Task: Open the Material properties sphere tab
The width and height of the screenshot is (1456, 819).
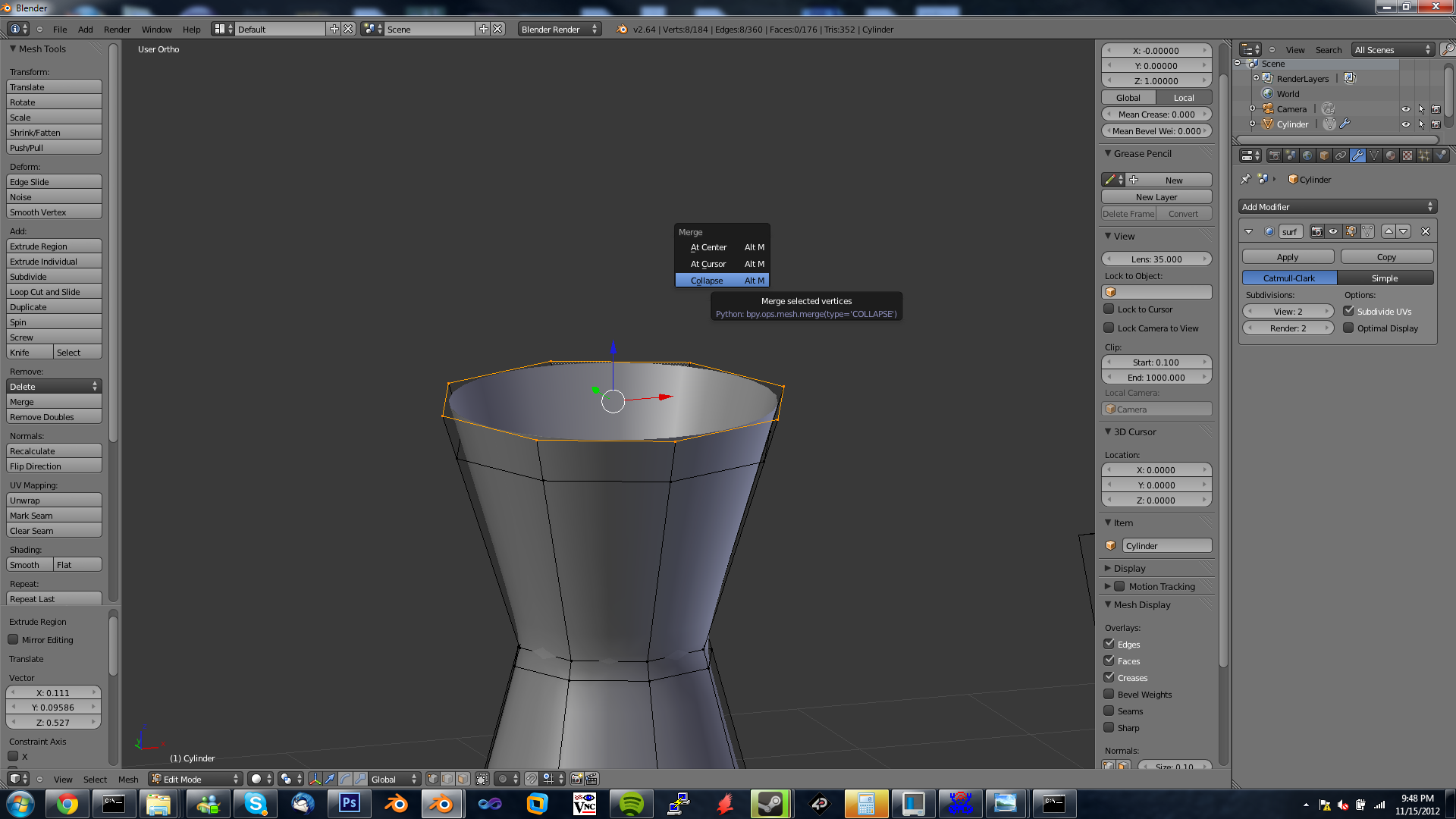Action: (1391, 155)
